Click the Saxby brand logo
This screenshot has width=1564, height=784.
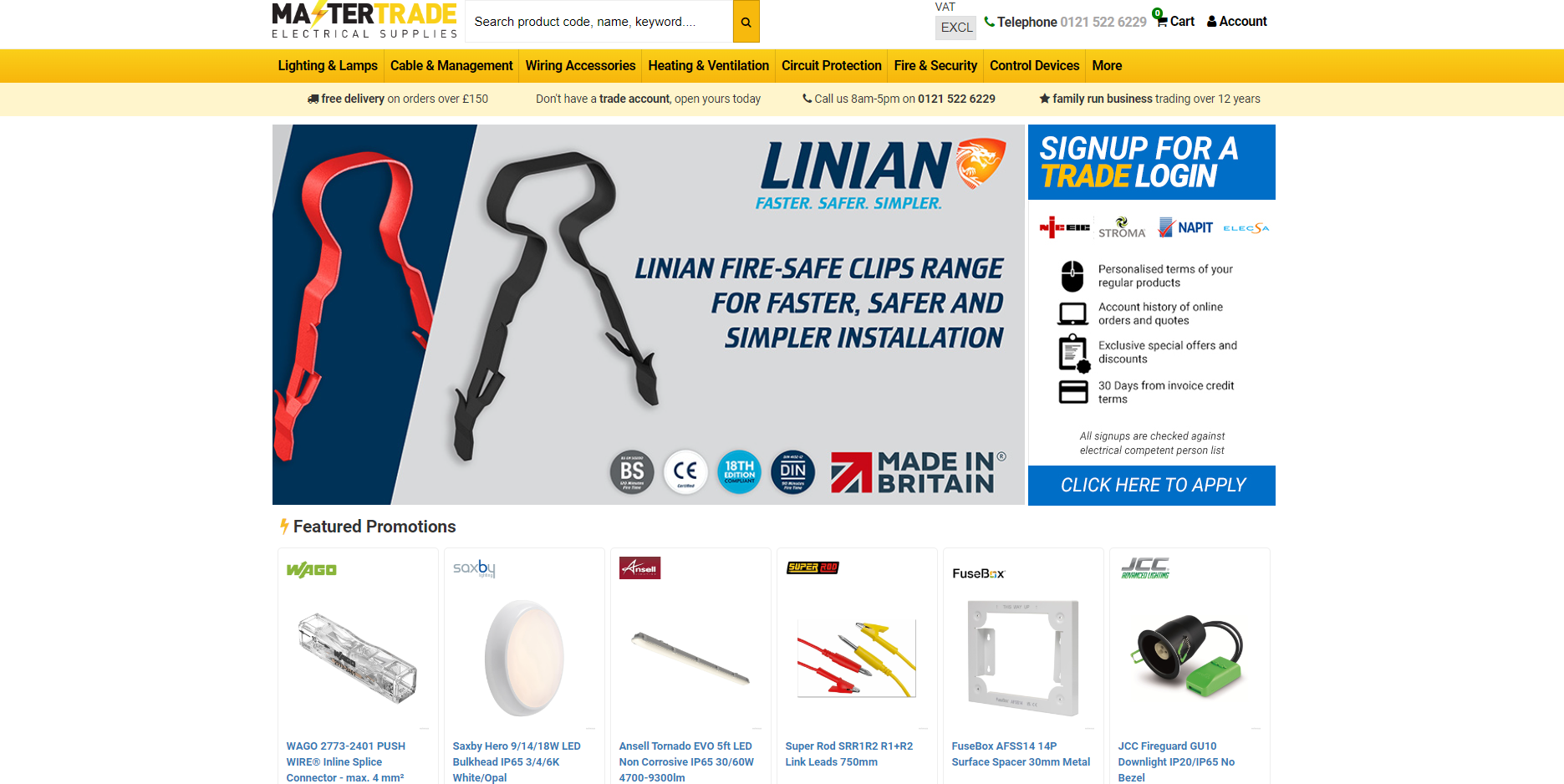tap(474, 568)
